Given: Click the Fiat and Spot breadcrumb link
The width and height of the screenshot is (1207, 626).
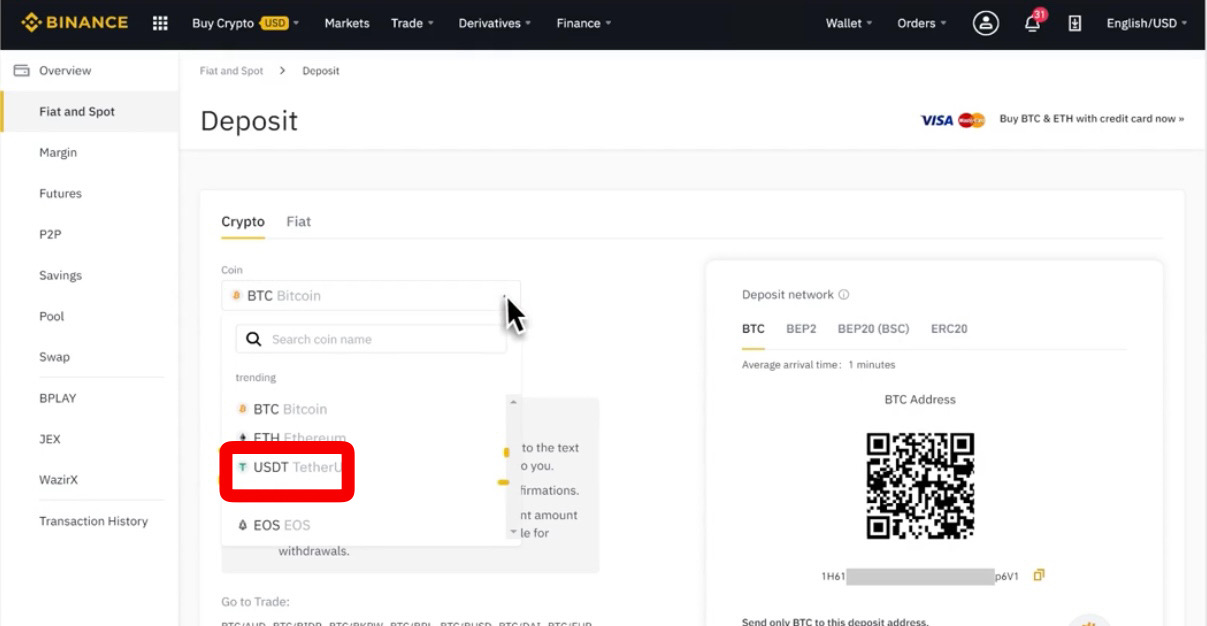Looking at the screenshot, I should coord(232,71).
